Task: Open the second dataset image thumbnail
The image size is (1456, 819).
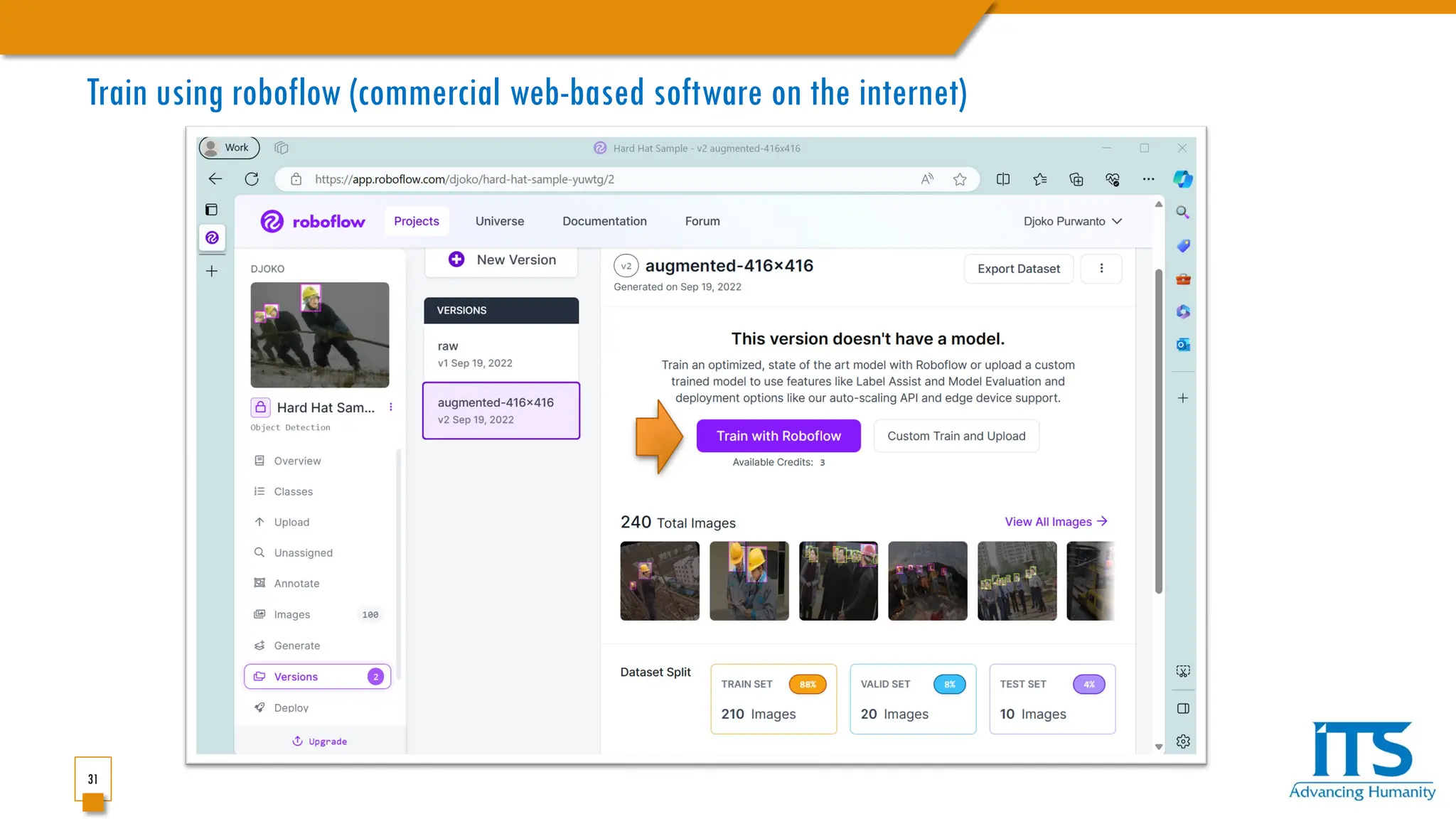Action: (x=749, y=581)
